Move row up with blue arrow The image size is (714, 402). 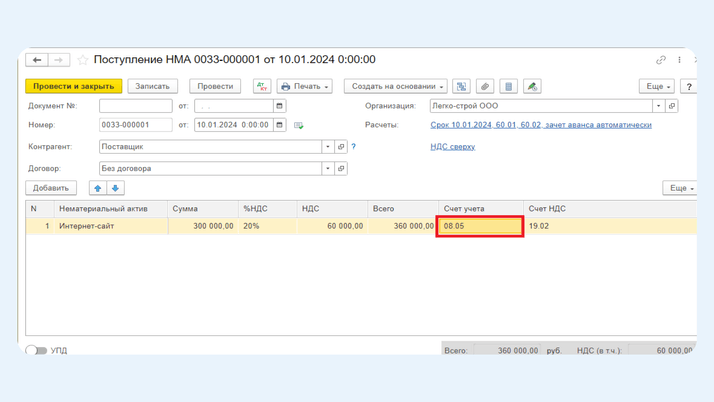click(x=98, y=188)
